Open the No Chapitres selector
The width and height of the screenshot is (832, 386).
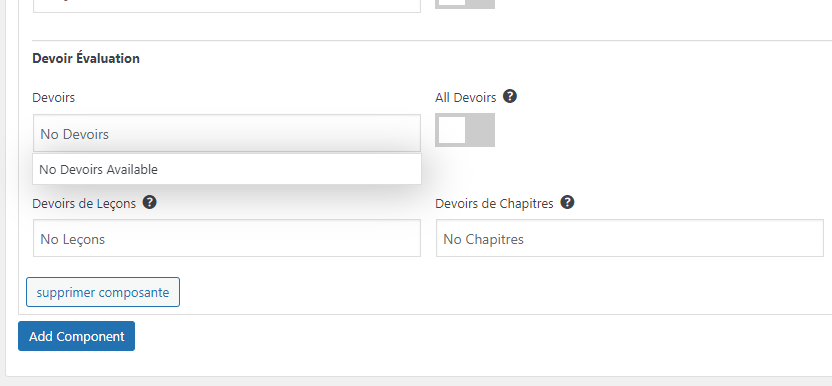[x=630, y=238]
